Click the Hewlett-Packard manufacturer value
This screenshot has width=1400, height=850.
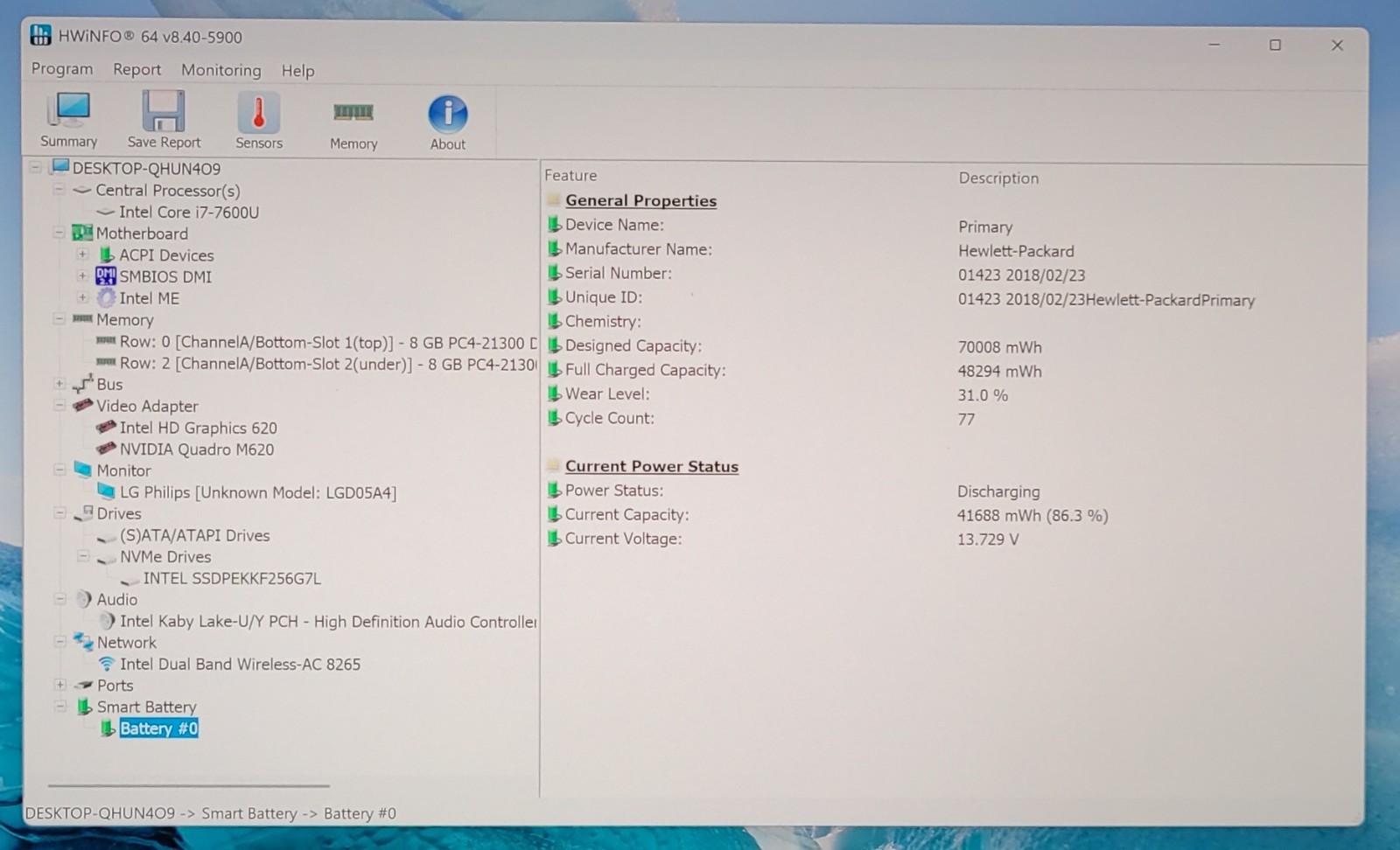[x=1016, y=251]
